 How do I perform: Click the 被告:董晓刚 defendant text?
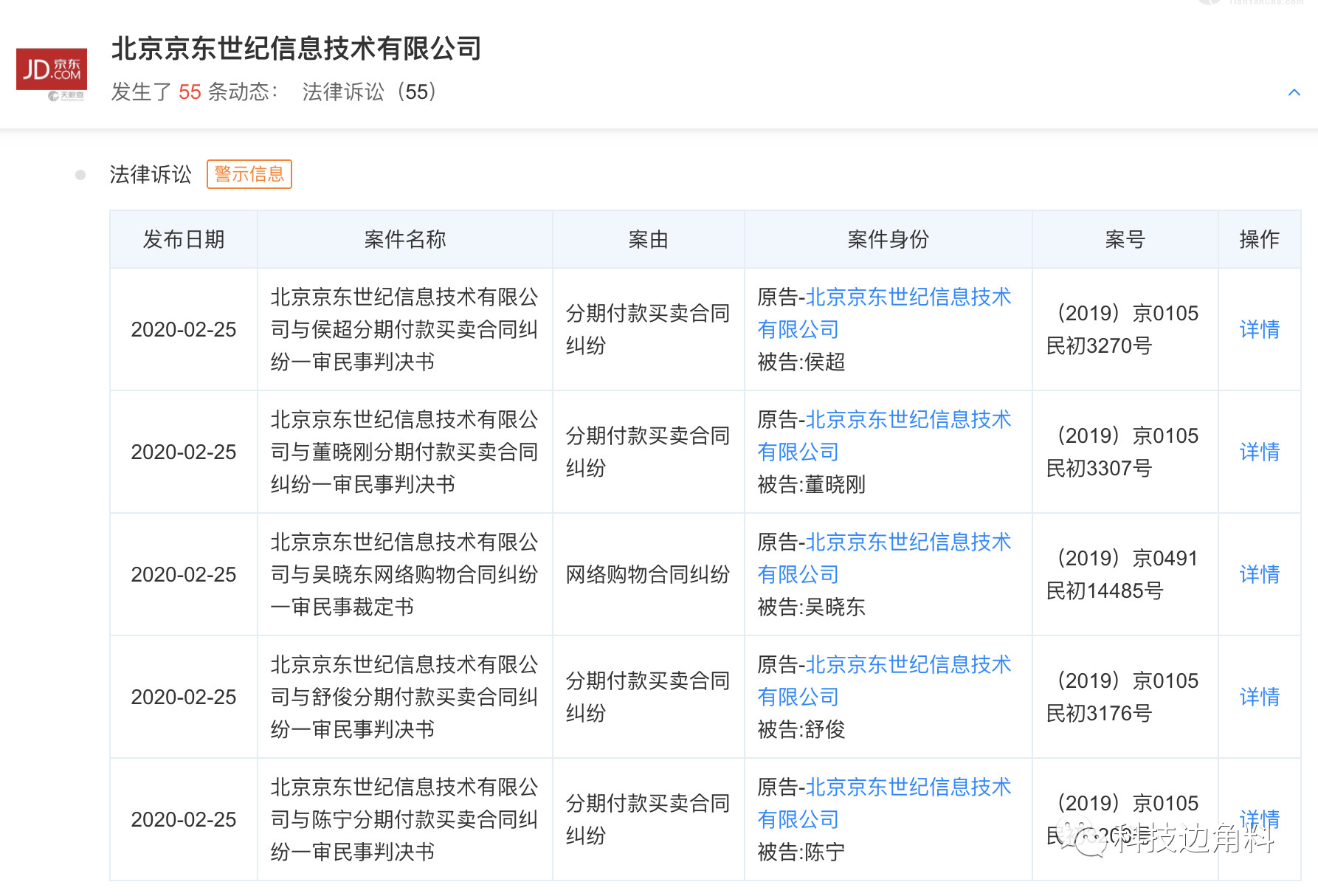(812, 484)
